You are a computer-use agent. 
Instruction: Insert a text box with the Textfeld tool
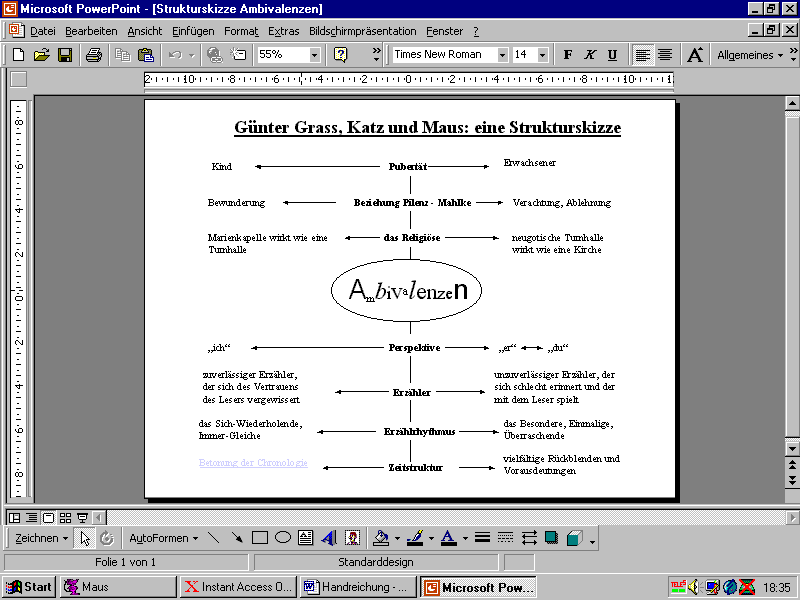306,538
